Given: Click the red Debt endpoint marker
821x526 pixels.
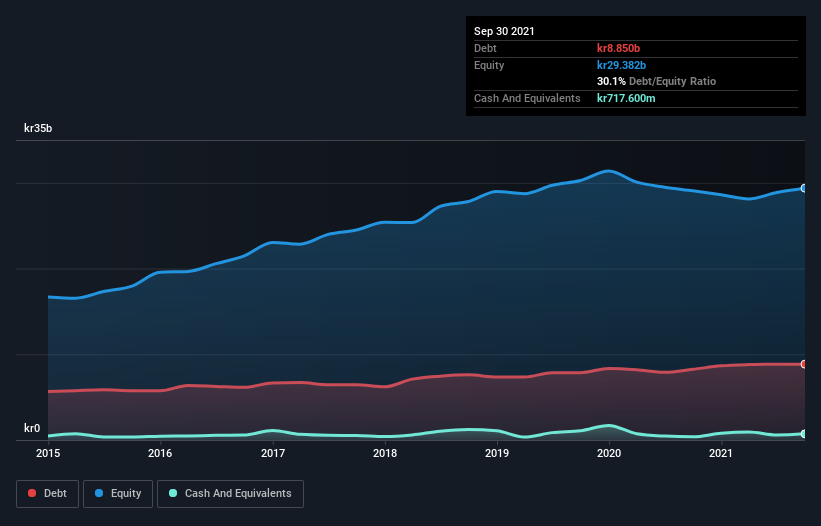Looking at the screenshot, I should tap(804, 364).
